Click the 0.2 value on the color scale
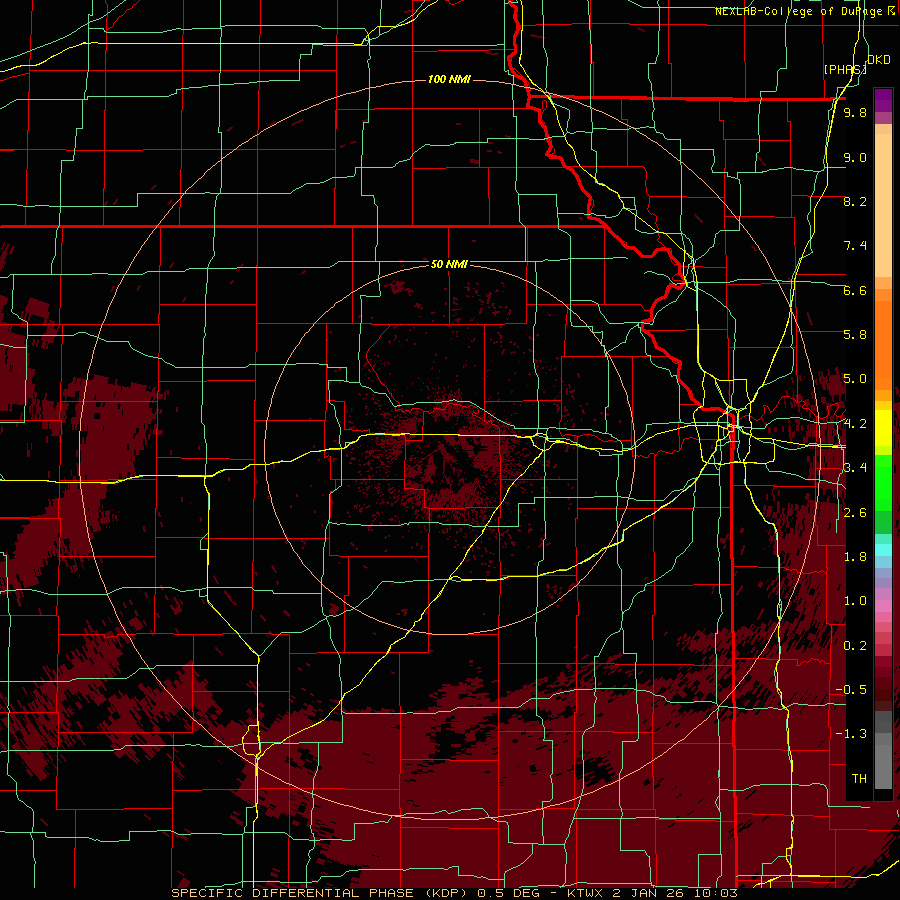 pyautogui.click(x=855, y=646)
